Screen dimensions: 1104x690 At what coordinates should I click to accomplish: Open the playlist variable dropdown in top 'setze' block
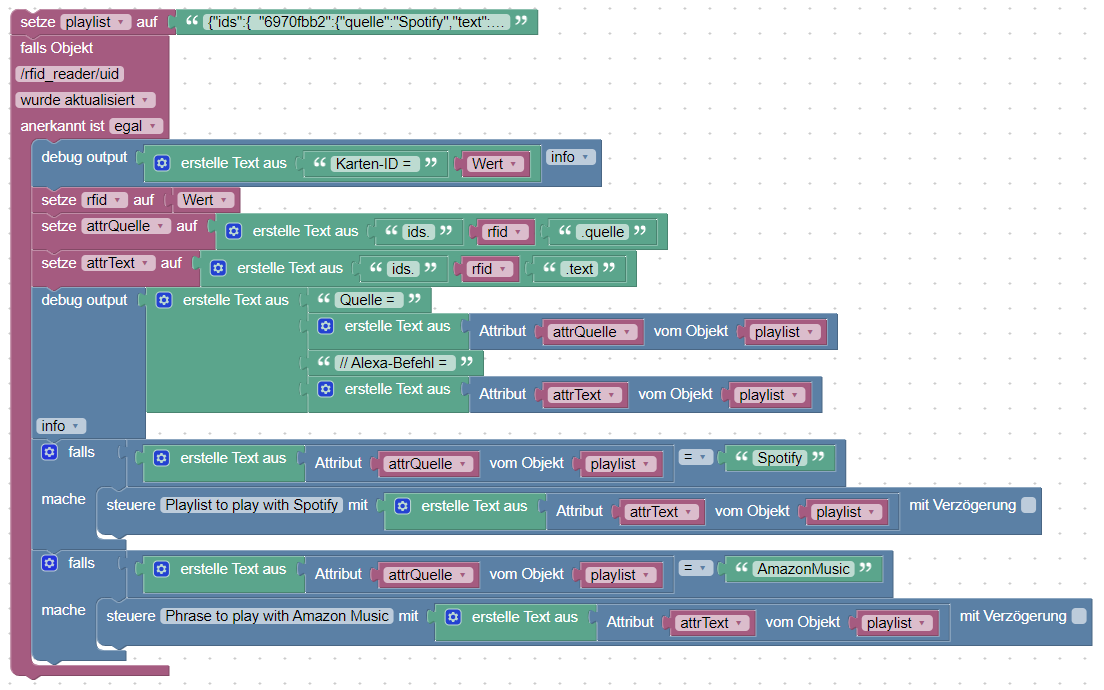[x=96, y=22]
